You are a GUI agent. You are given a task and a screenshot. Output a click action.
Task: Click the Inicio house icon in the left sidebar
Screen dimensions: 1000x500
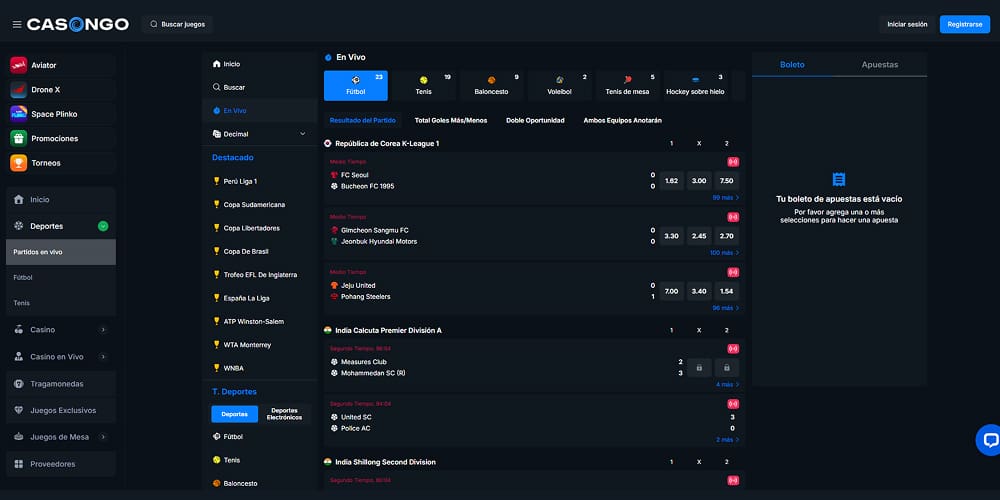(18, 200)
